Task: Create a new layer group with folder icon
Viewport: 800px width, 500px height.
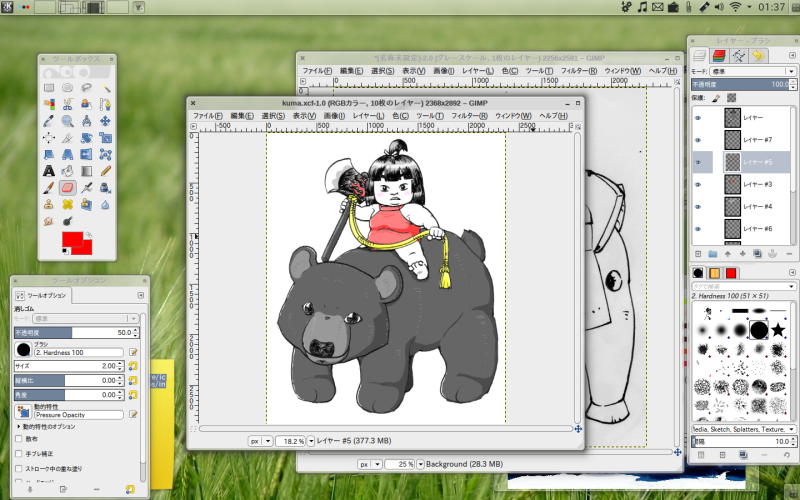Action: pyautogui.click(x=713, y=254)
